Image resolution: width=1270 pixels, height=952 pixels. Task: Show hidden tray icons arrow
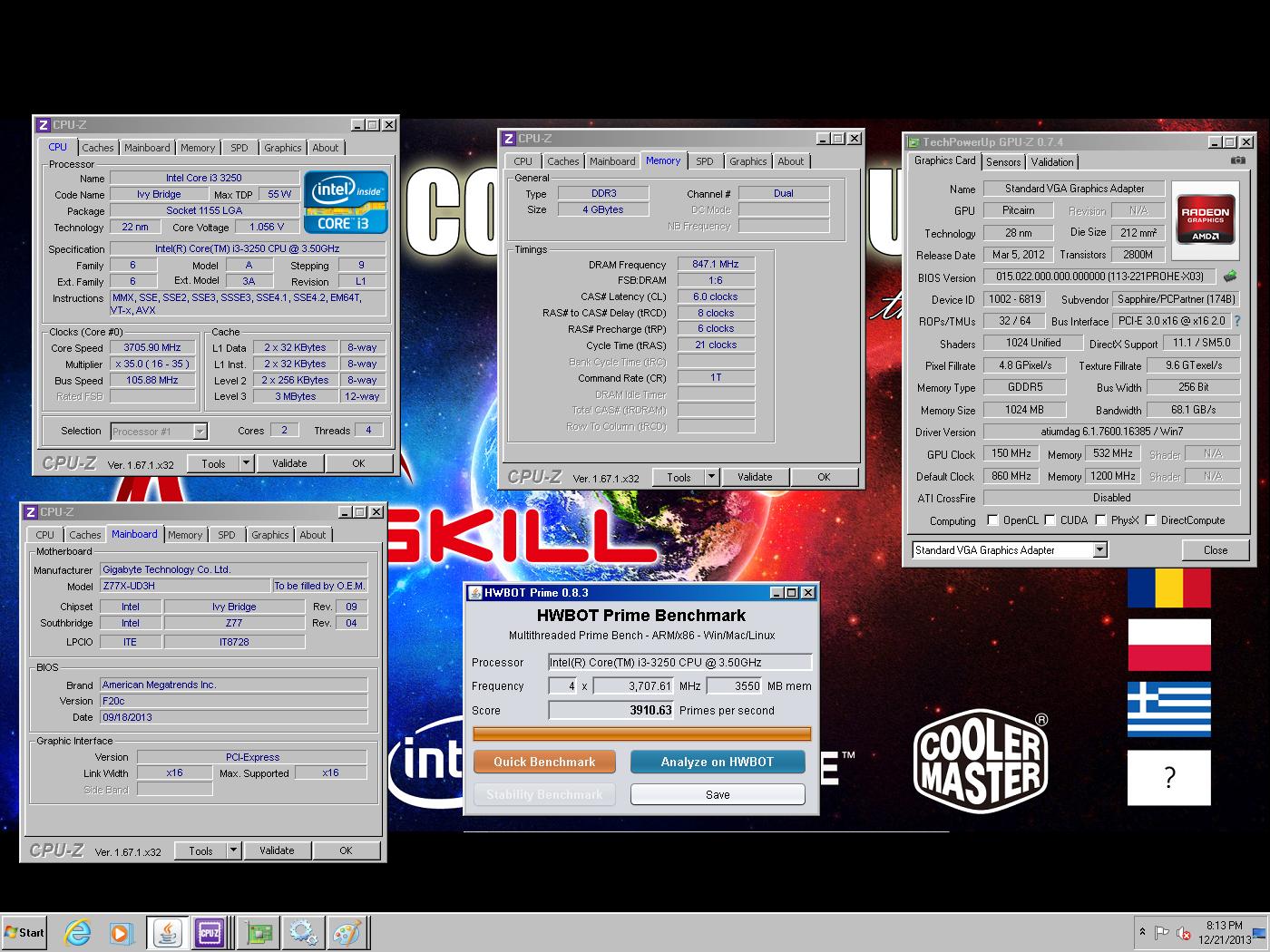[x=1142, y=932]
